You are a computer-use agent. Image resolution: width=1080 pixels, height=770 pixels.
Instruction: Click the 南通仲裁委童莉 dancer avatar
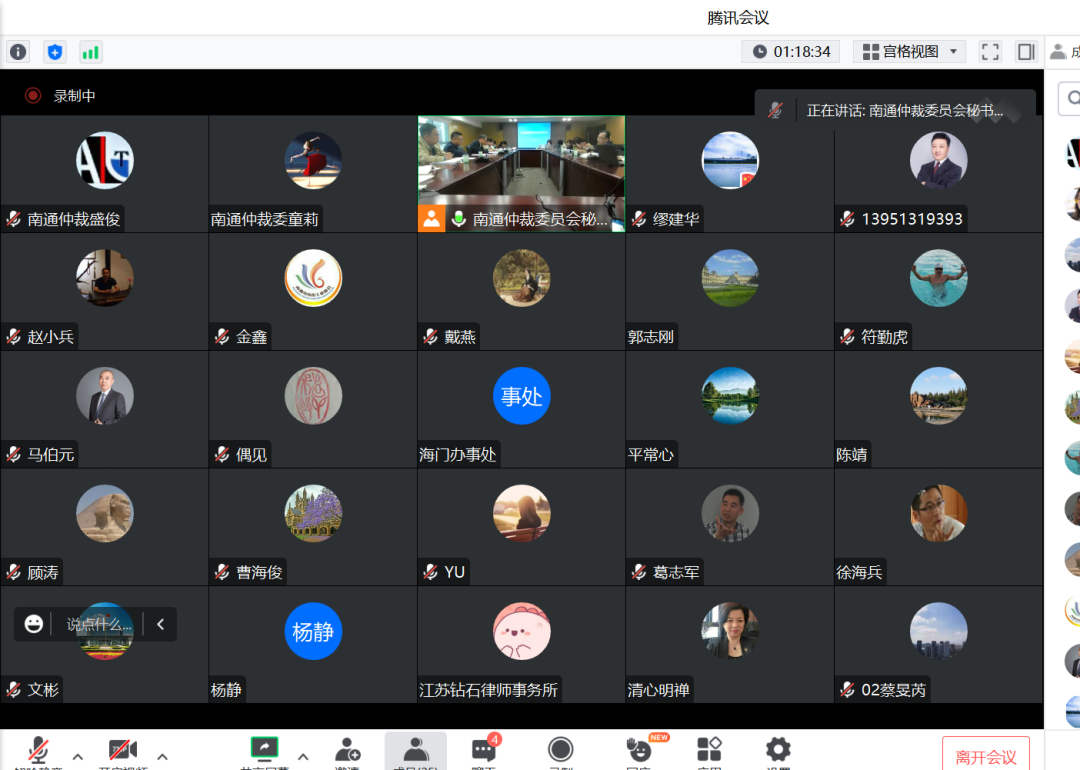click(x=313, y=160)
